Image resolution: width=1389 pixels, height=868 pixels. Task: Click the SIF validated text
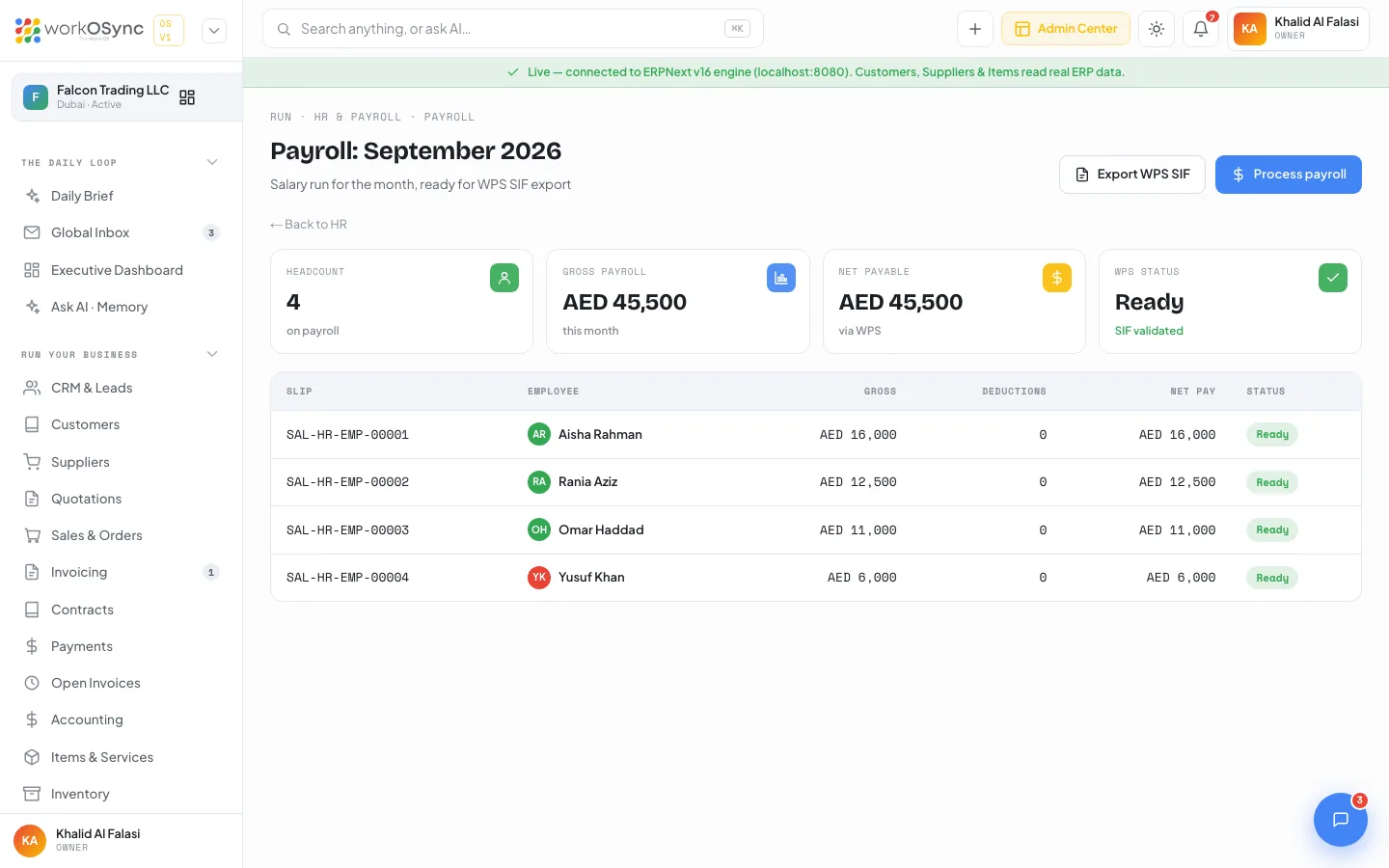pyautogui.click(x=1149, y=331)
